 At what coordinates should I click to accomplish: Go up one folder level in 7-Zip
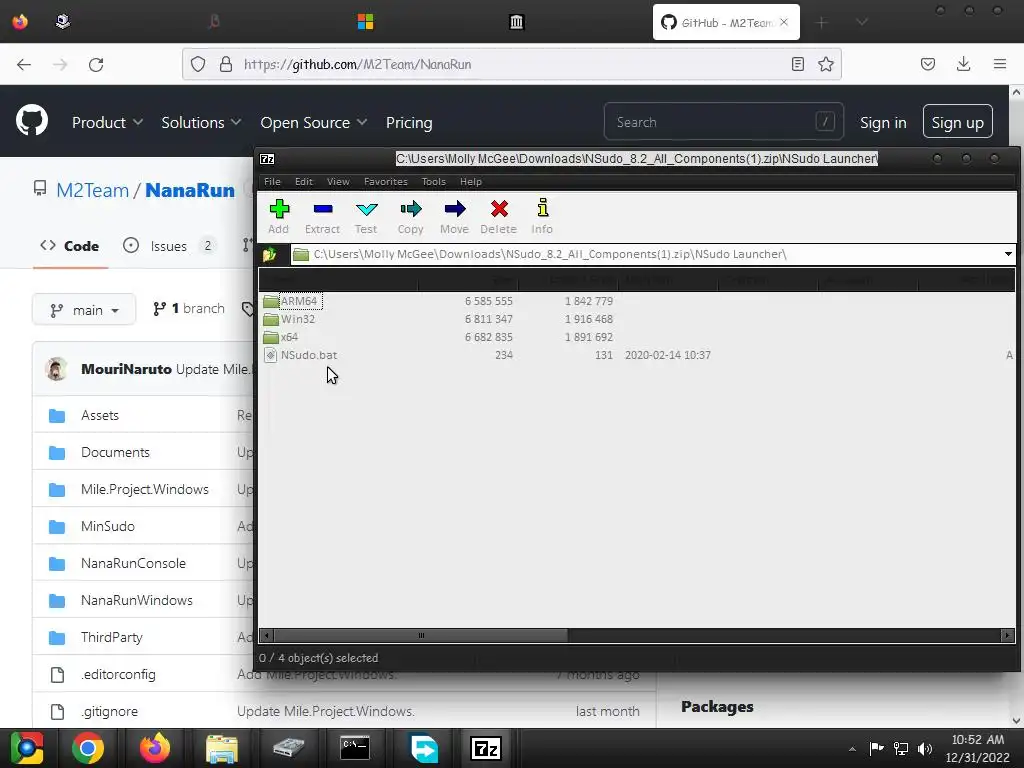tap(269, 255)
